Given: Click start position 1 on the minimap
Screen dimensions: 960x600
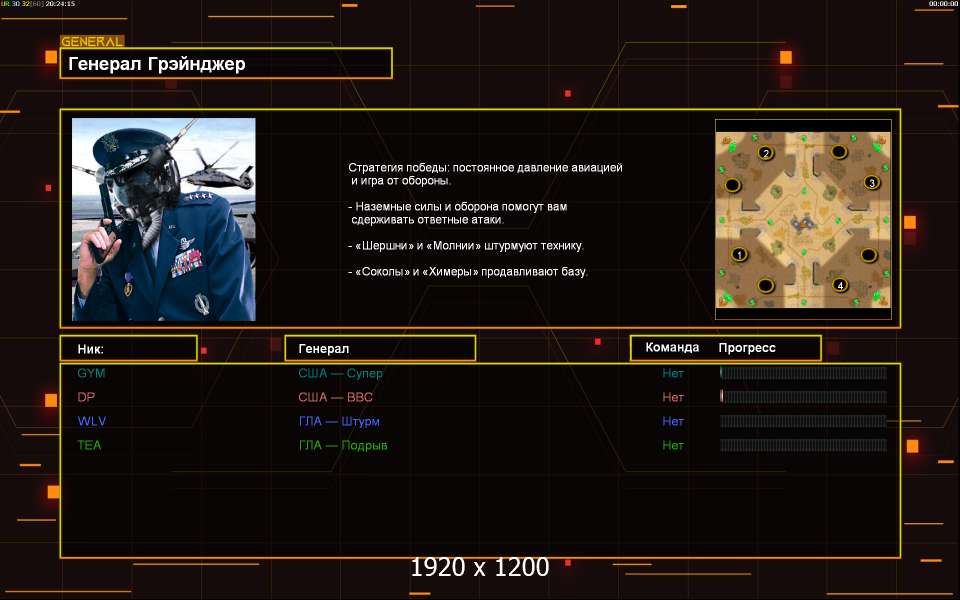Looking at the screenshot, I should [740, 255].
